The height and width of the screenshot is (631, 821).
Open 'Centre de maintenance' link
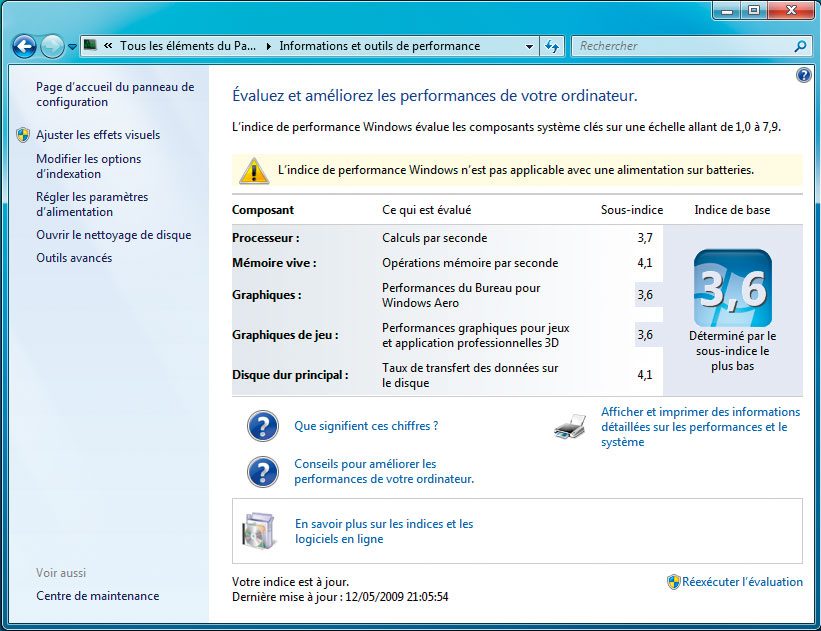point(97,596)
